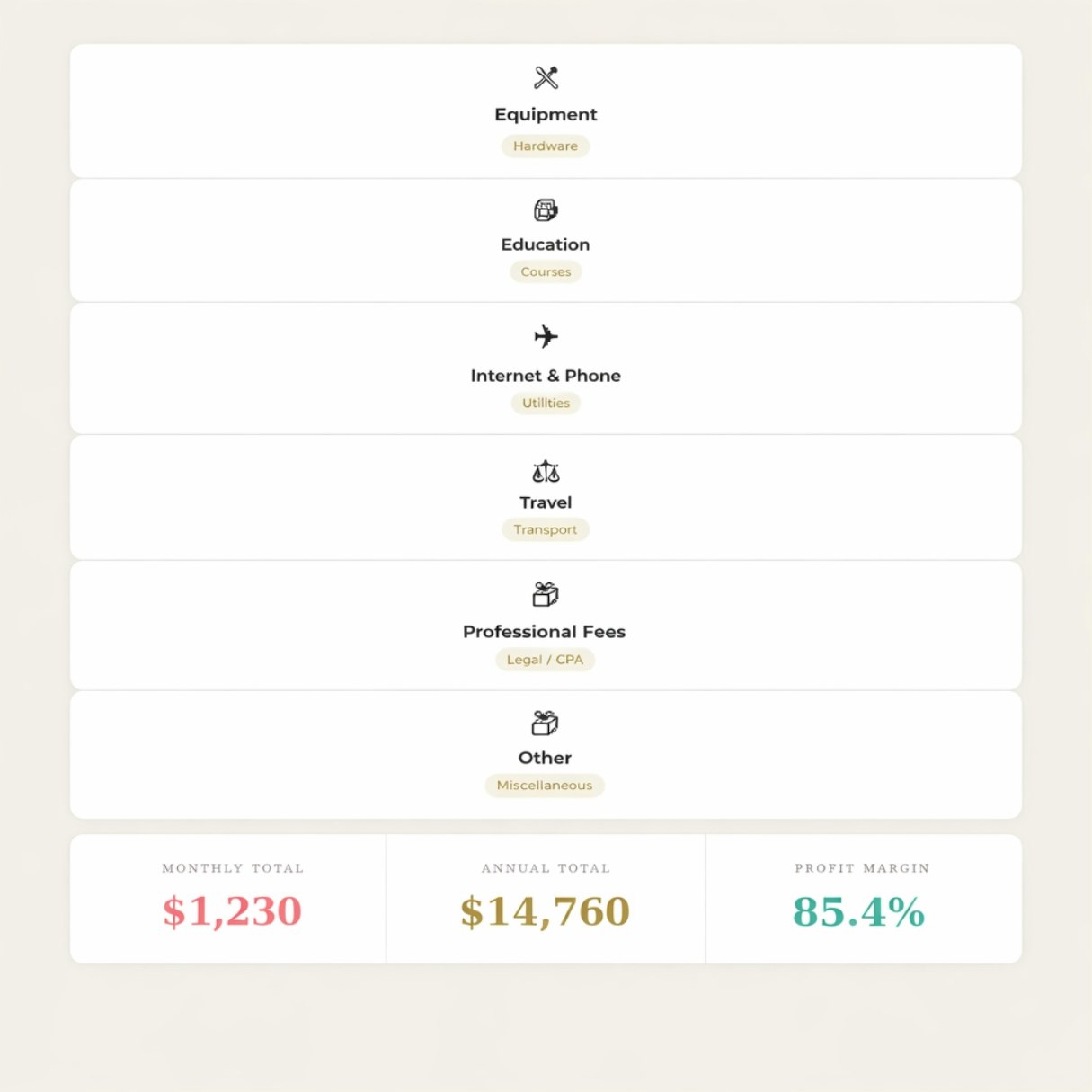This screenshot has width=1092, height=1092.
Task: Click the gift box icon above Professional Fees
Action: point(546,594)
